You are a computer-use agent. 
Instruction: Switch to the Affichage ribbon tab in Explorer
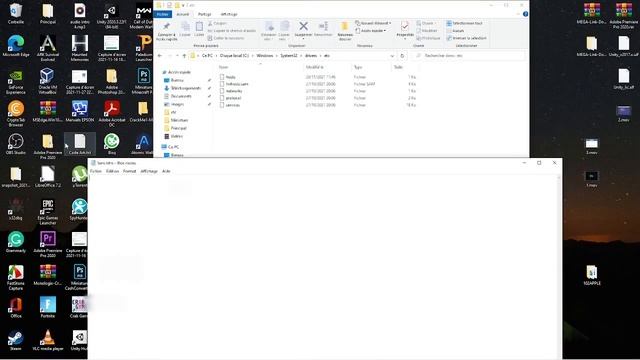229,14
